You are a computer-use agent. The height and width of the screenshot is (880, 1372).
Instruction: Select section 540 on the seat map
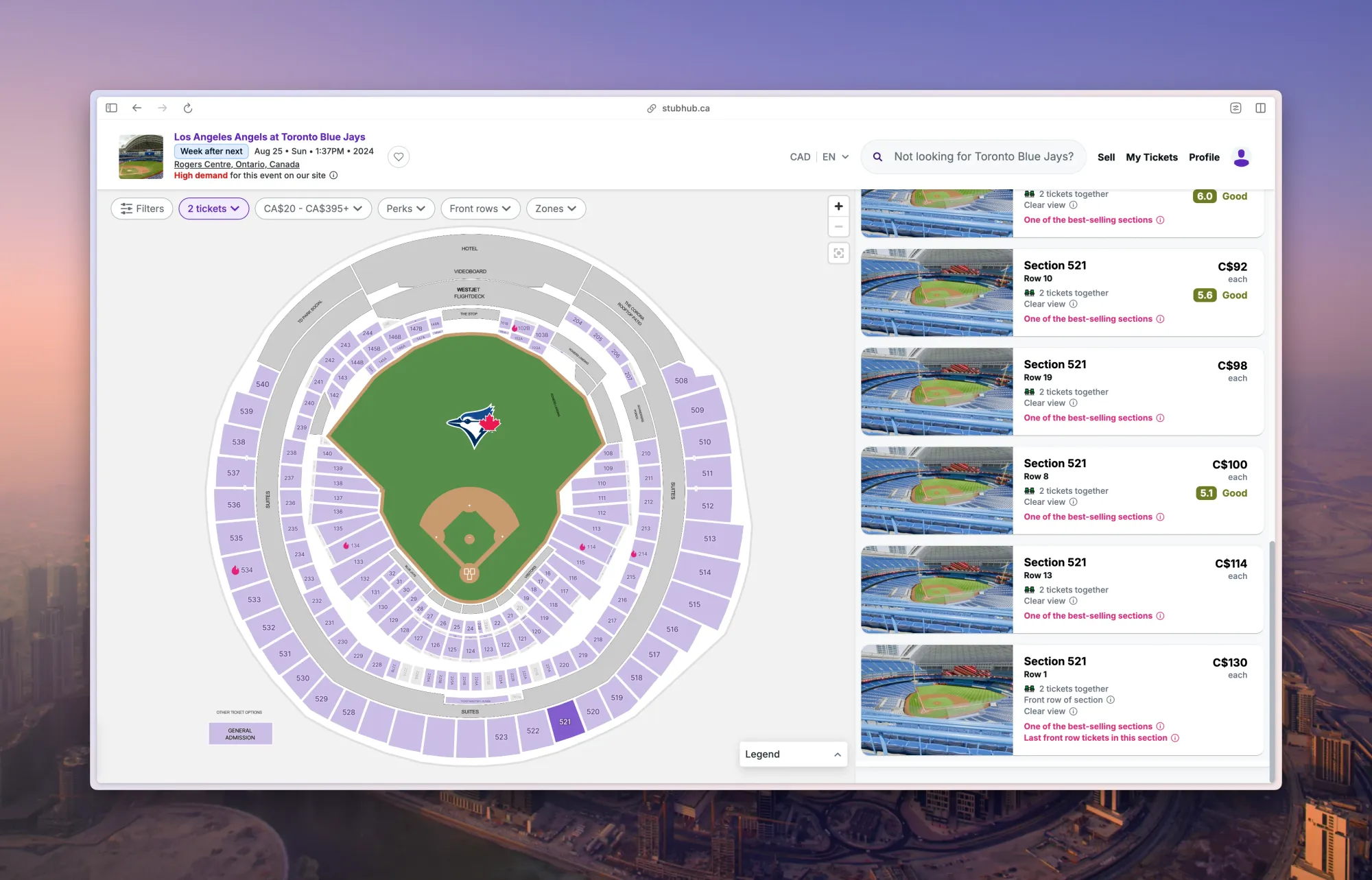263,384
